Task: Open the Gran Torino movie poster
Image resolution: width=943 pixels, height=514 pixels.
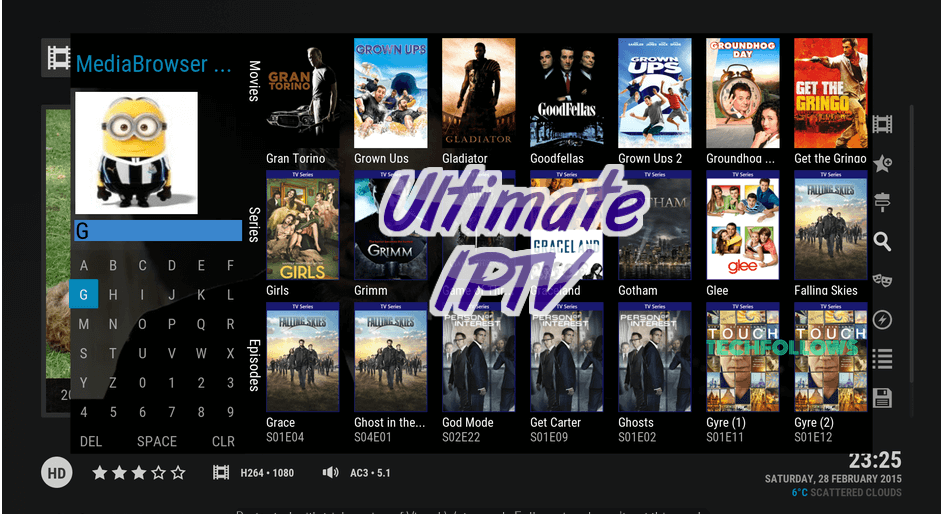Action: pyautogui.click(x=302, y=93)
